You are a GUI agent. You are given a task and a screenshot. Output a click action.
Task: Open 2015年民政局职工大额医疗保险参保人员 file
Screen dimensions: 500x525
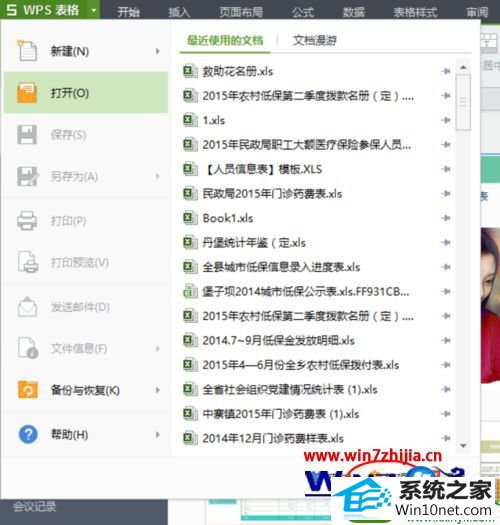pyautogui.click(x=306, y=145)
